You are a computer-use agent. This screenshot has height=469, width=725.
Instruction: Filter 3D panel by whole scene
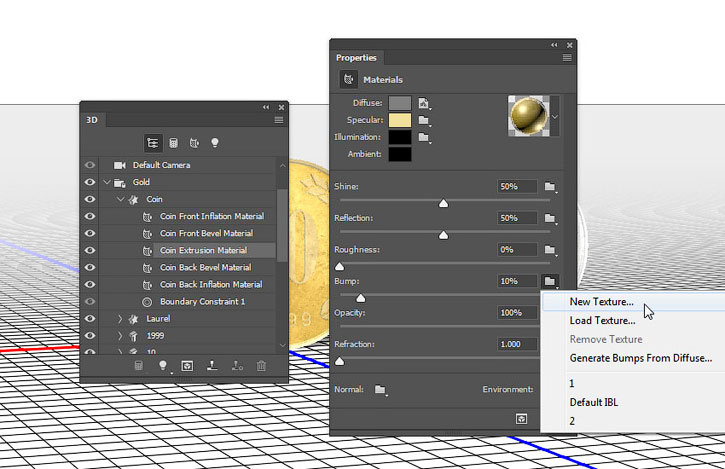click(153, 143)
